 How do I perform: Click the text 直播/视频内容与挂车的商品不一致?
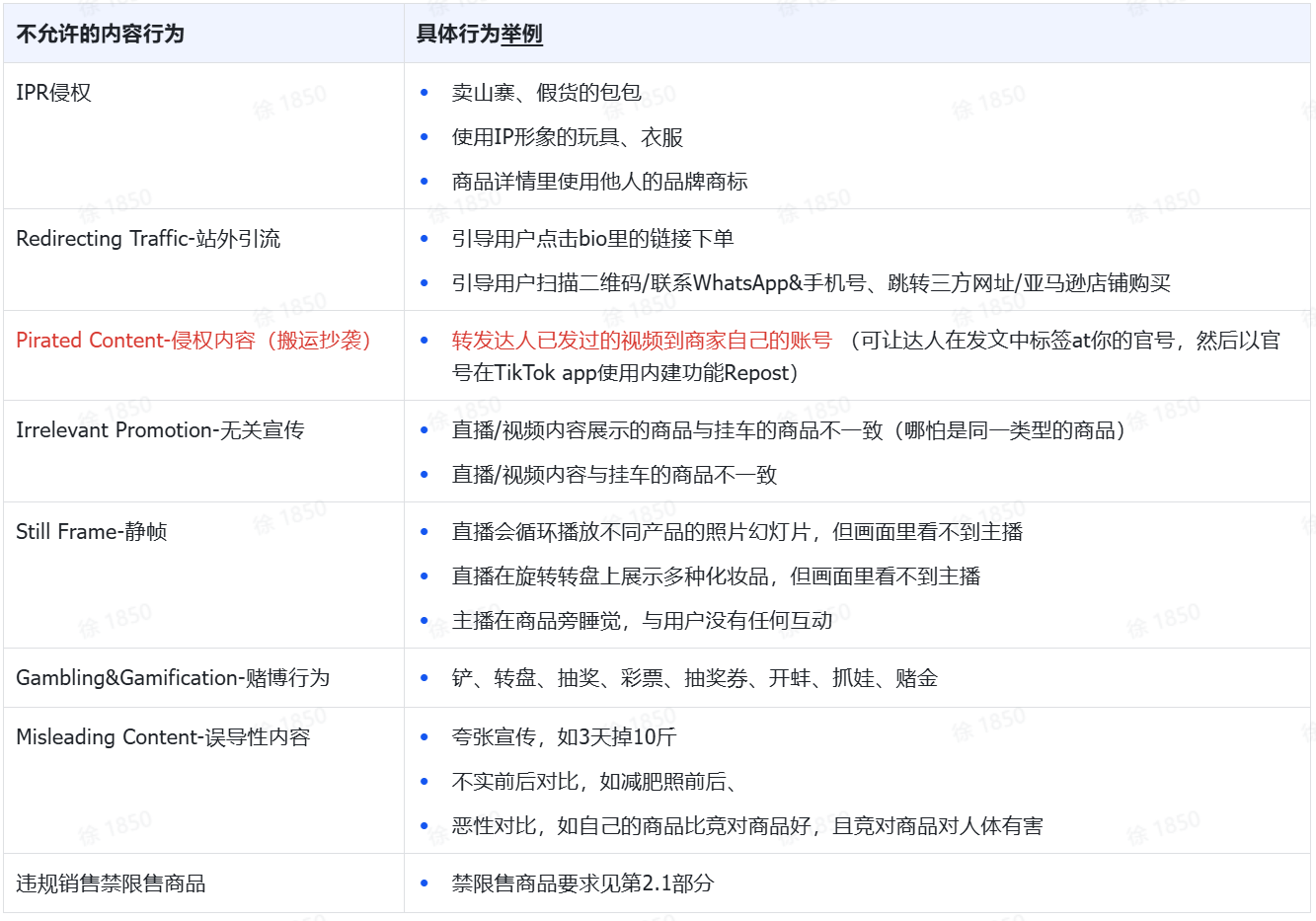tap(614, 475)
